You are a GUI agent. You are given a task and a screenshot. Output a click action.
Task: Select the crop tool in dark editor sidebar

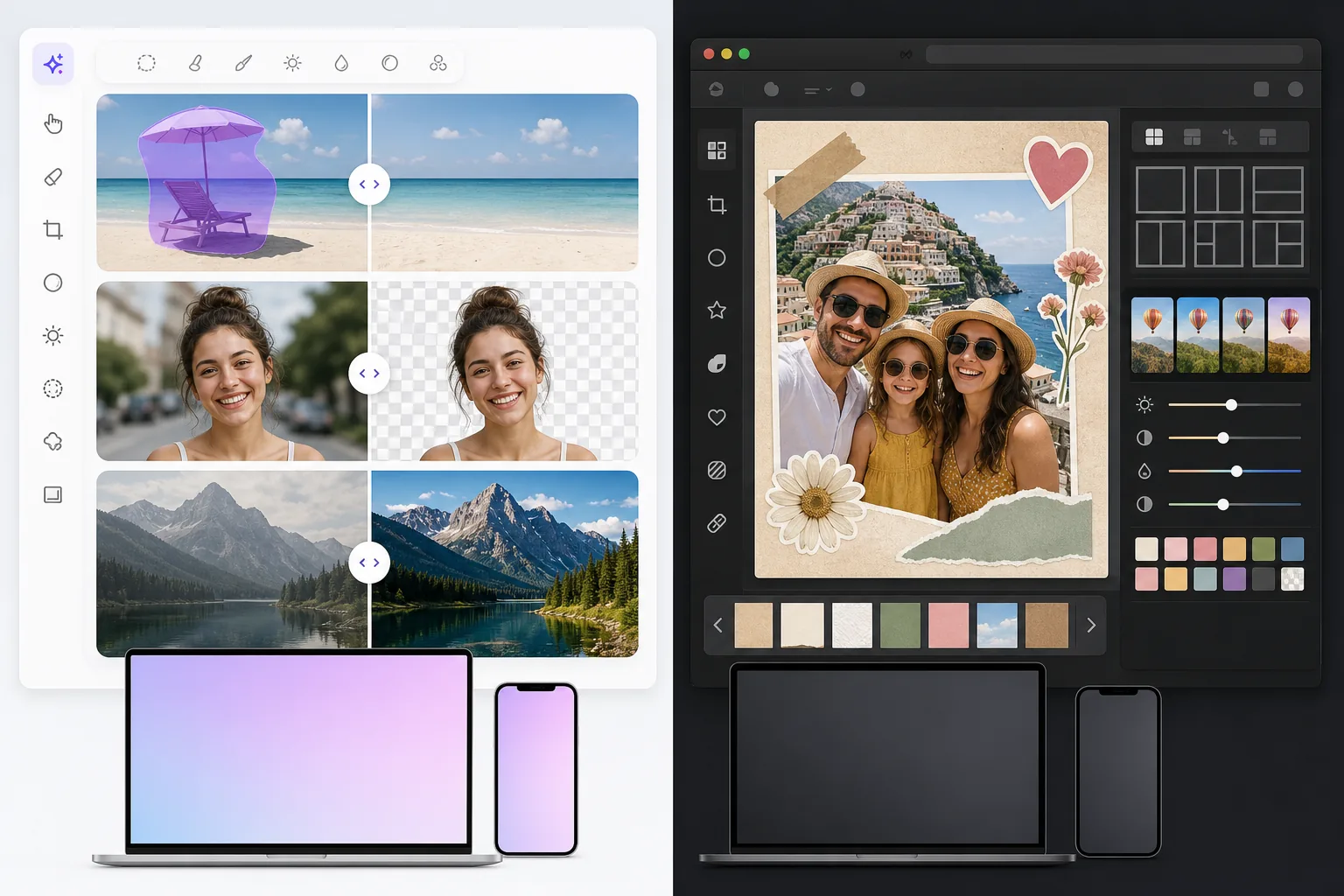[x=717, y=205]
